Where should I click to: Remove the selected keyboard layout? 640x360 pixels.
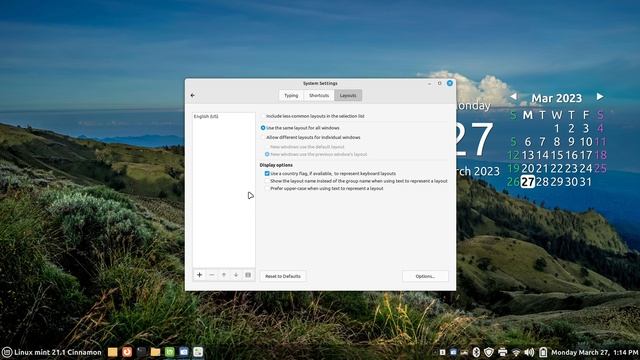click(211, 275)
